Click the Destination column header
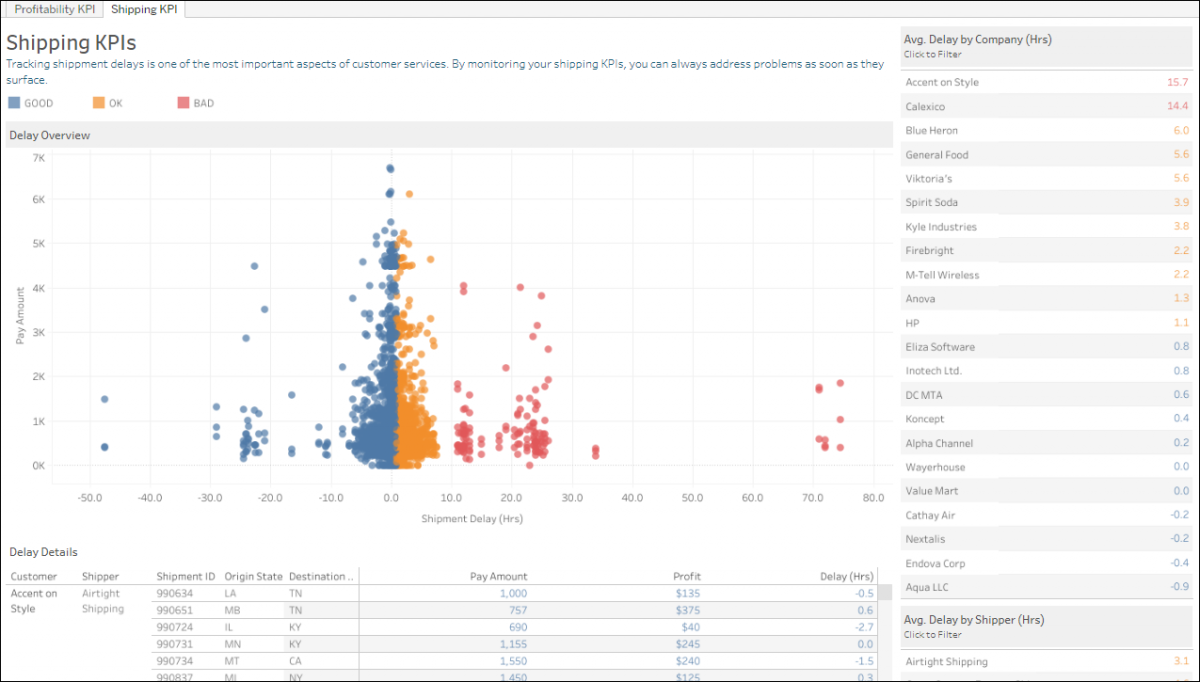Screen dimensions: 1200x682 [321, 576]
